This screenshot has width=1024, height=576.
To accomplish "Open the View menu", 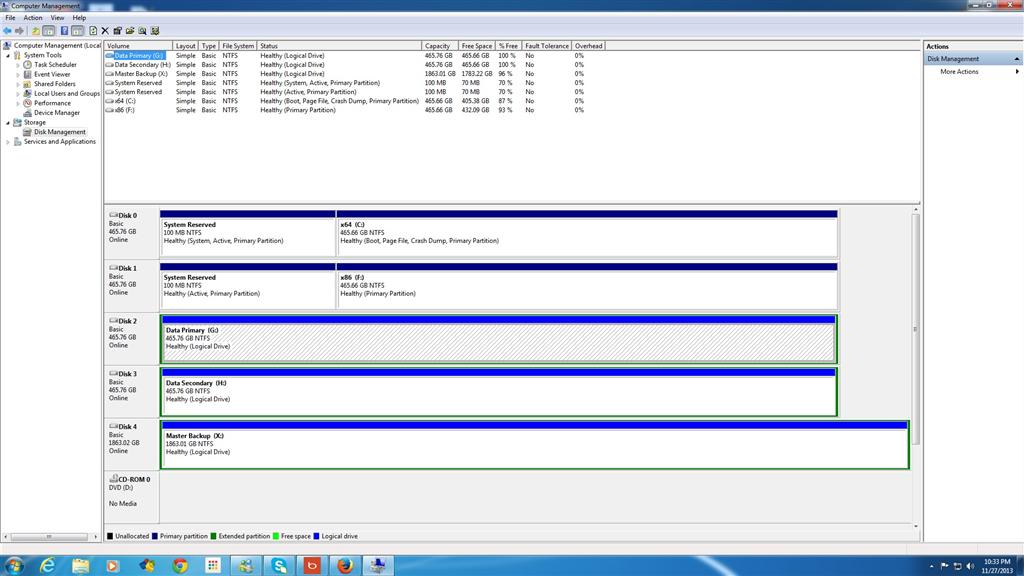I will tap(57, 18).
